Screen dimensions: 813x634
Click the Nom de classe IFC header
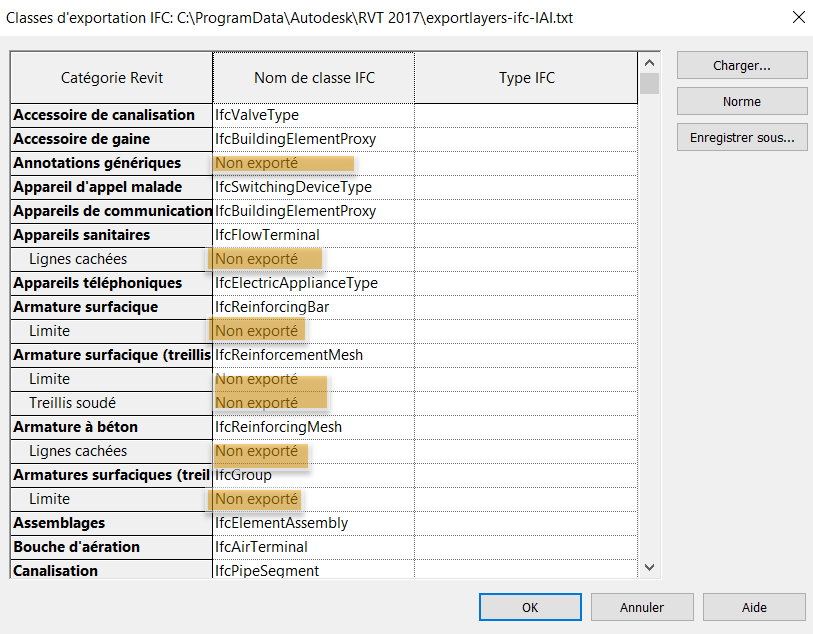tap(313, 78)
